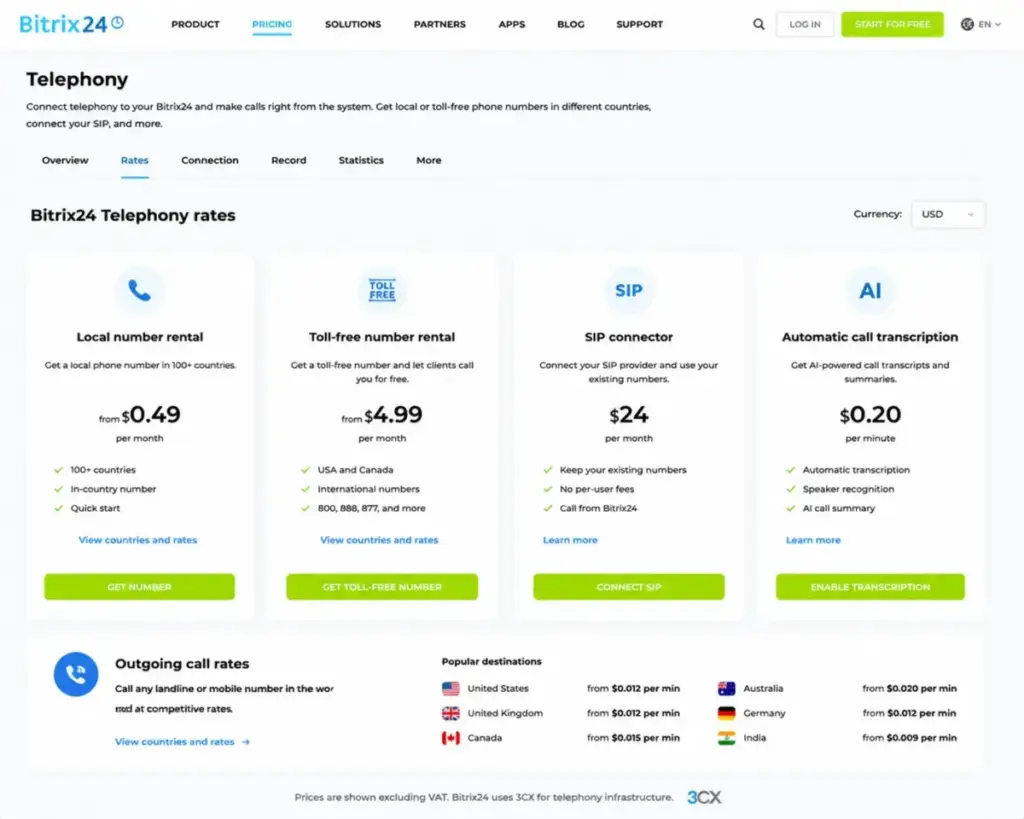Click the Speaker recognition feature text
The width and height of the screenshot is (1024, 819).
pos(848,489)
